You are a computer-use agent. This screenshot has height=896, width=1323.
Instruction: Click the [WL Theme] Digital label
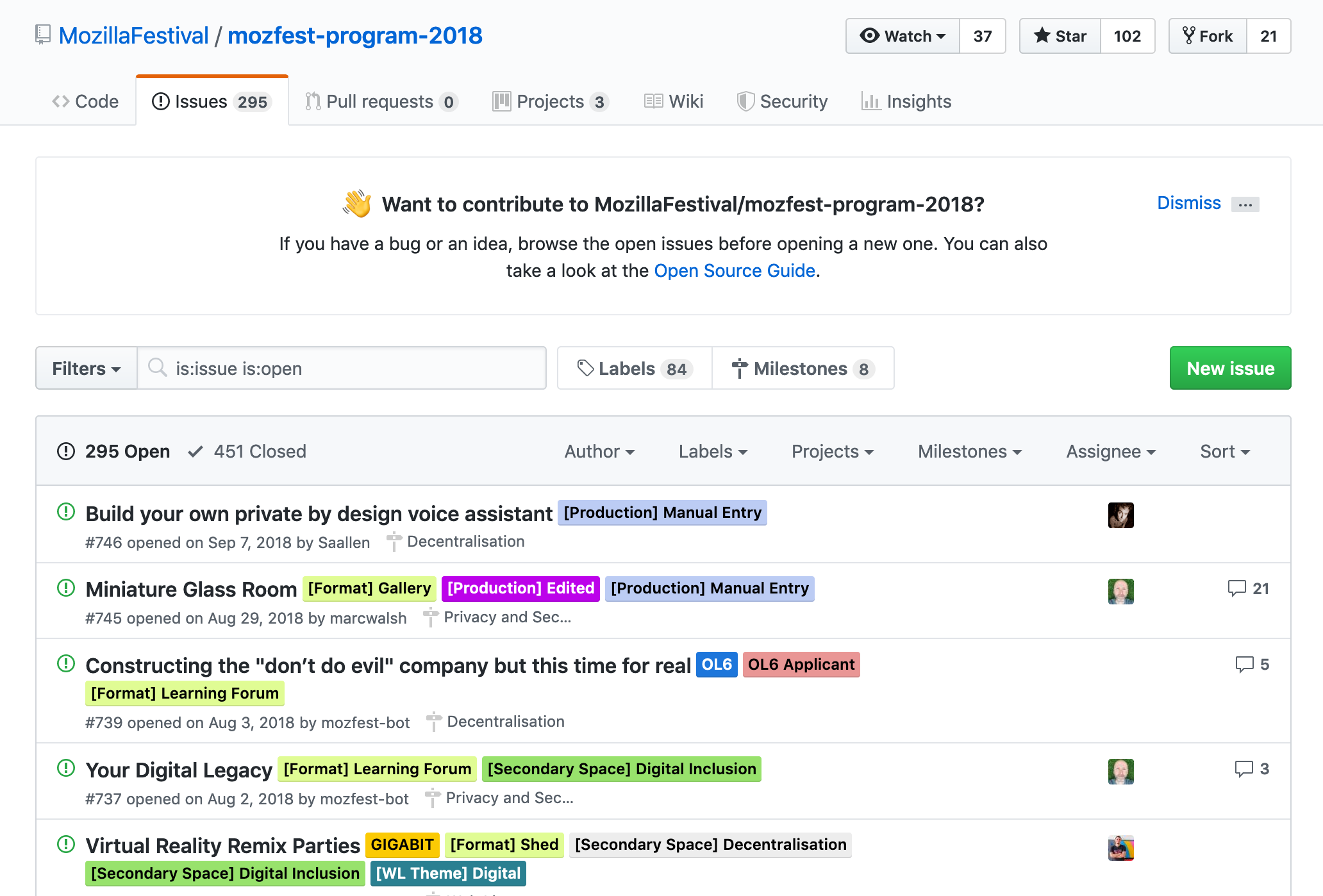pyautogui.click(x=448, y=874)
